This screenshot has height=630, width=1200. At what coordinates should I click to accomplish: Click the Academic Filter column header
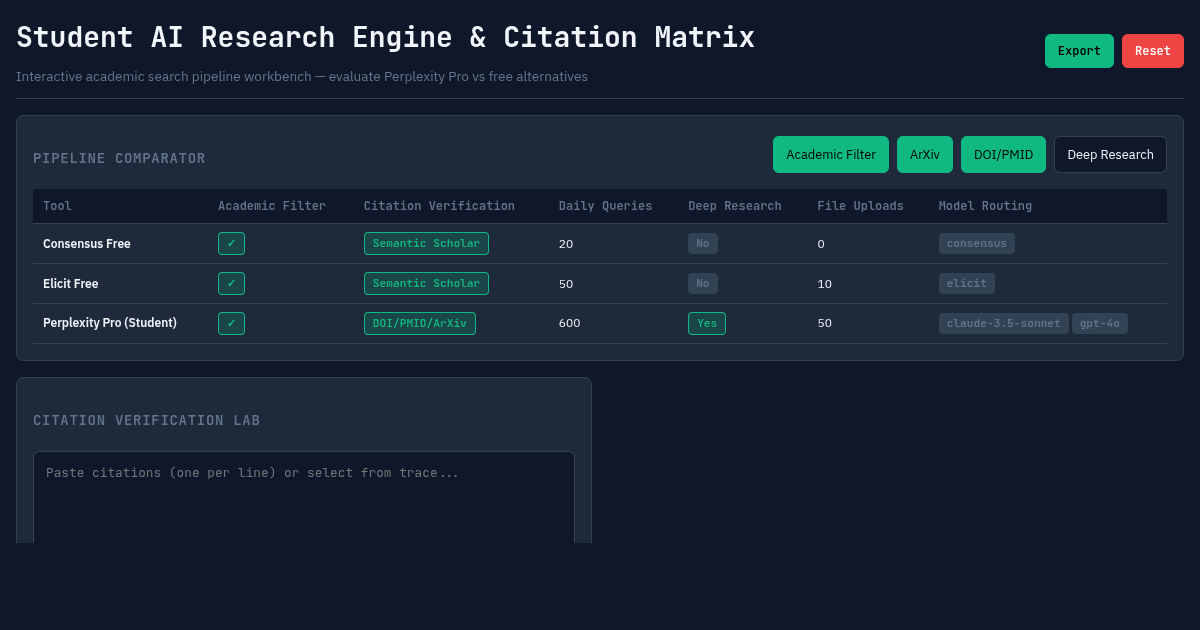272,206
